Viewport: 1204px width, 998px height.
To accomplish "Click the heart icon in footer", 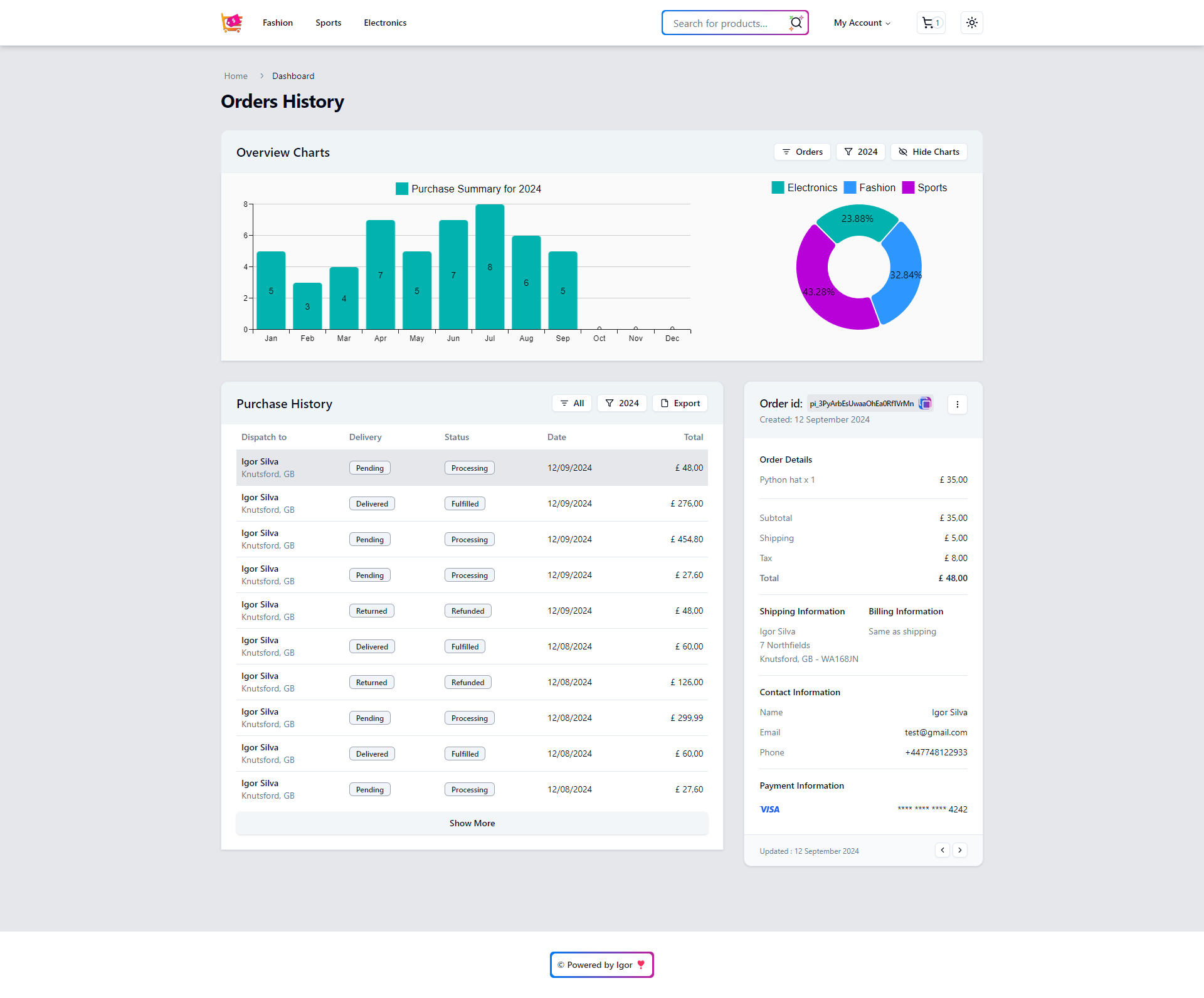I will 641,964.
